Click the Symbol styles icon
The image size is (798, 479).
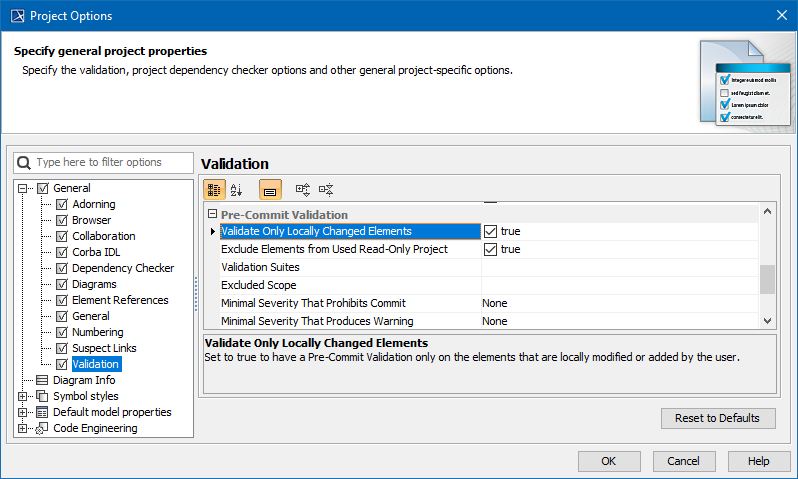(x=42, y=396)
